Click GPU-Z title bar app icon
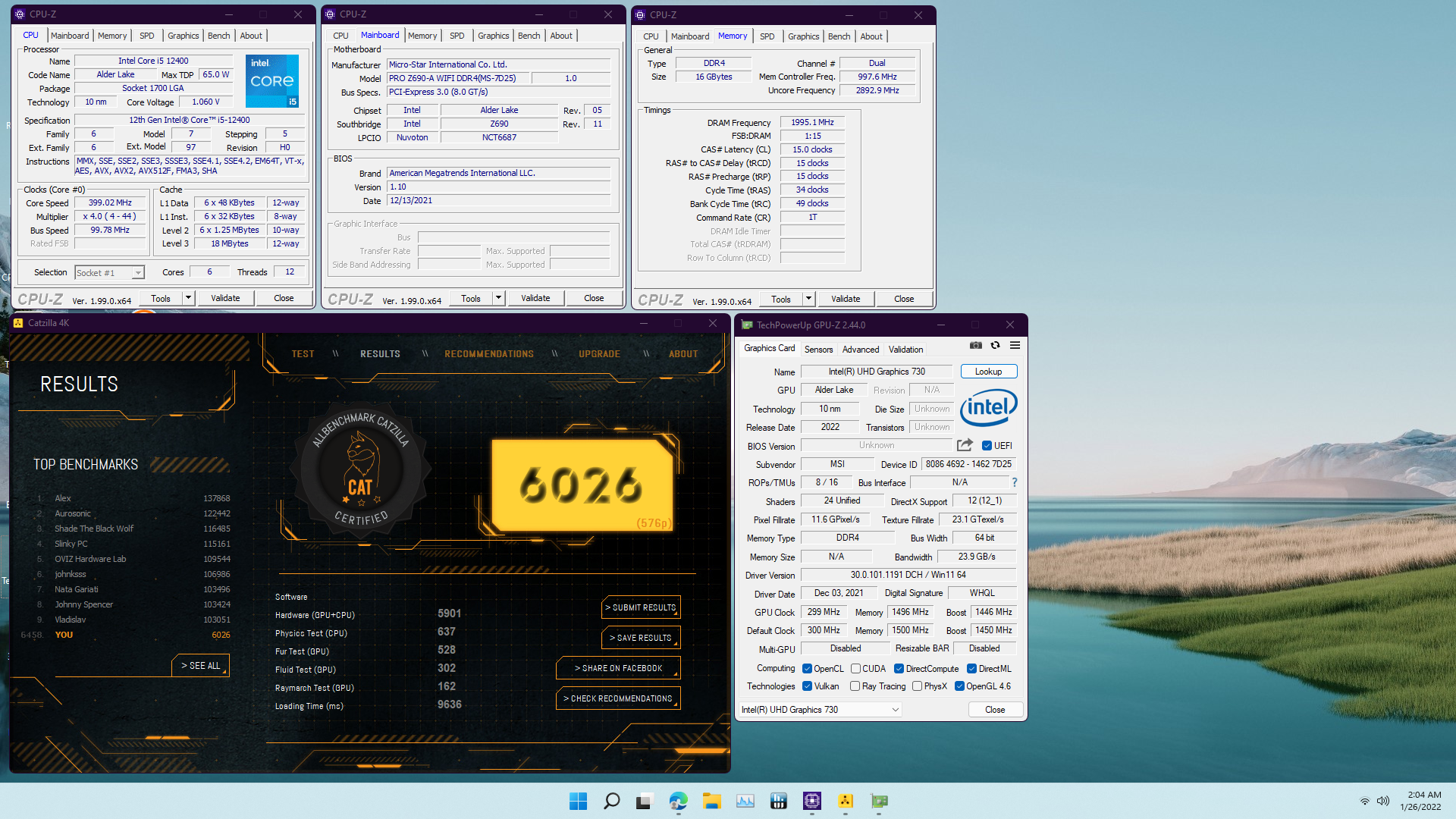 point(747,325)
